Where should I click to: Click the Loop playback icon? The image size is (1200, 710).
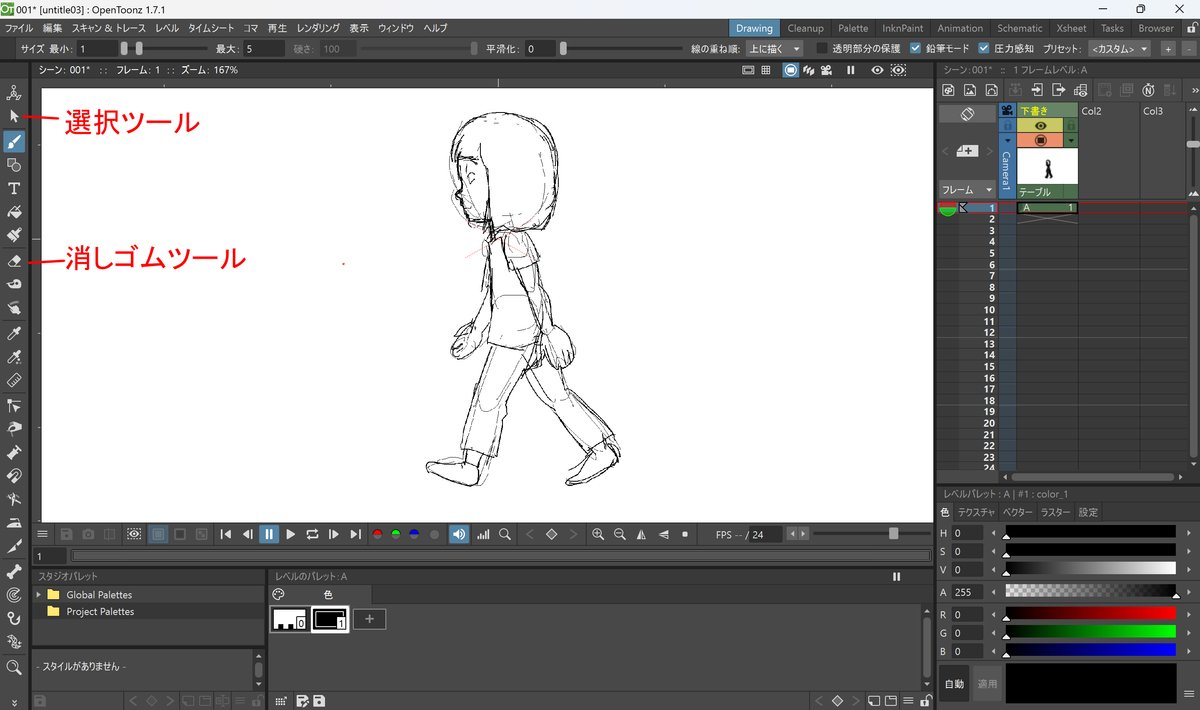[x=313, y=535]
